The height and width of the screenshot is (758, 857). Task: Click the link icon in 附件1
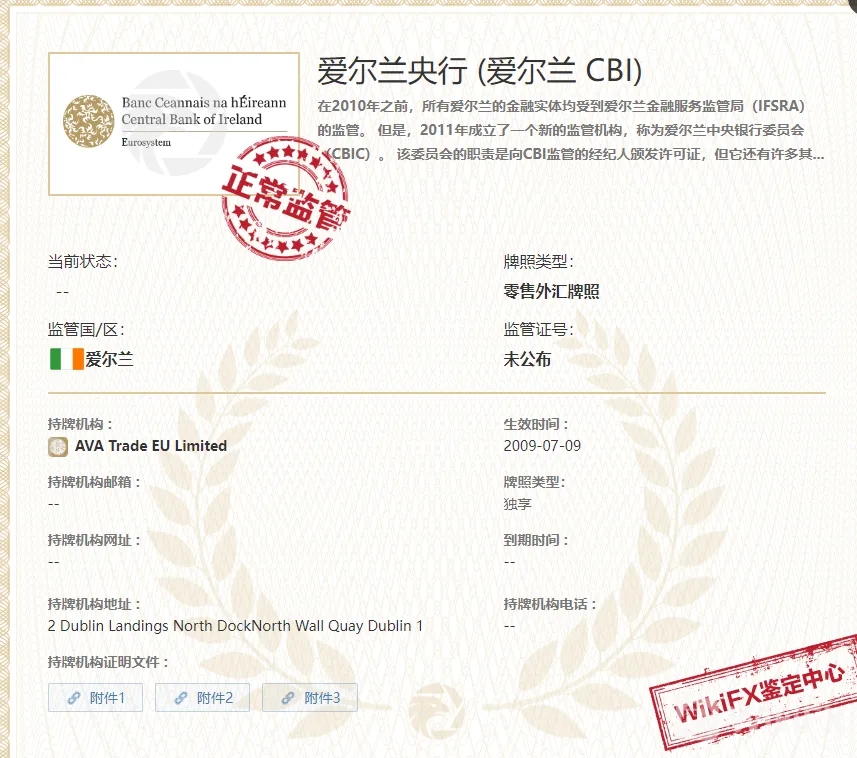click(x=74, y=698)
